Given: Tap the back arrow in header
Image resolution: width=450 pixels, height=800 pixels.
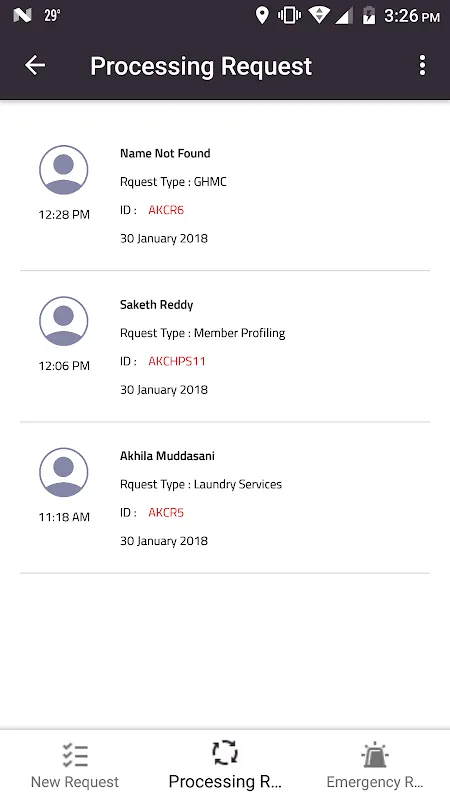Looking at the screenshot, I should [35, 65].
